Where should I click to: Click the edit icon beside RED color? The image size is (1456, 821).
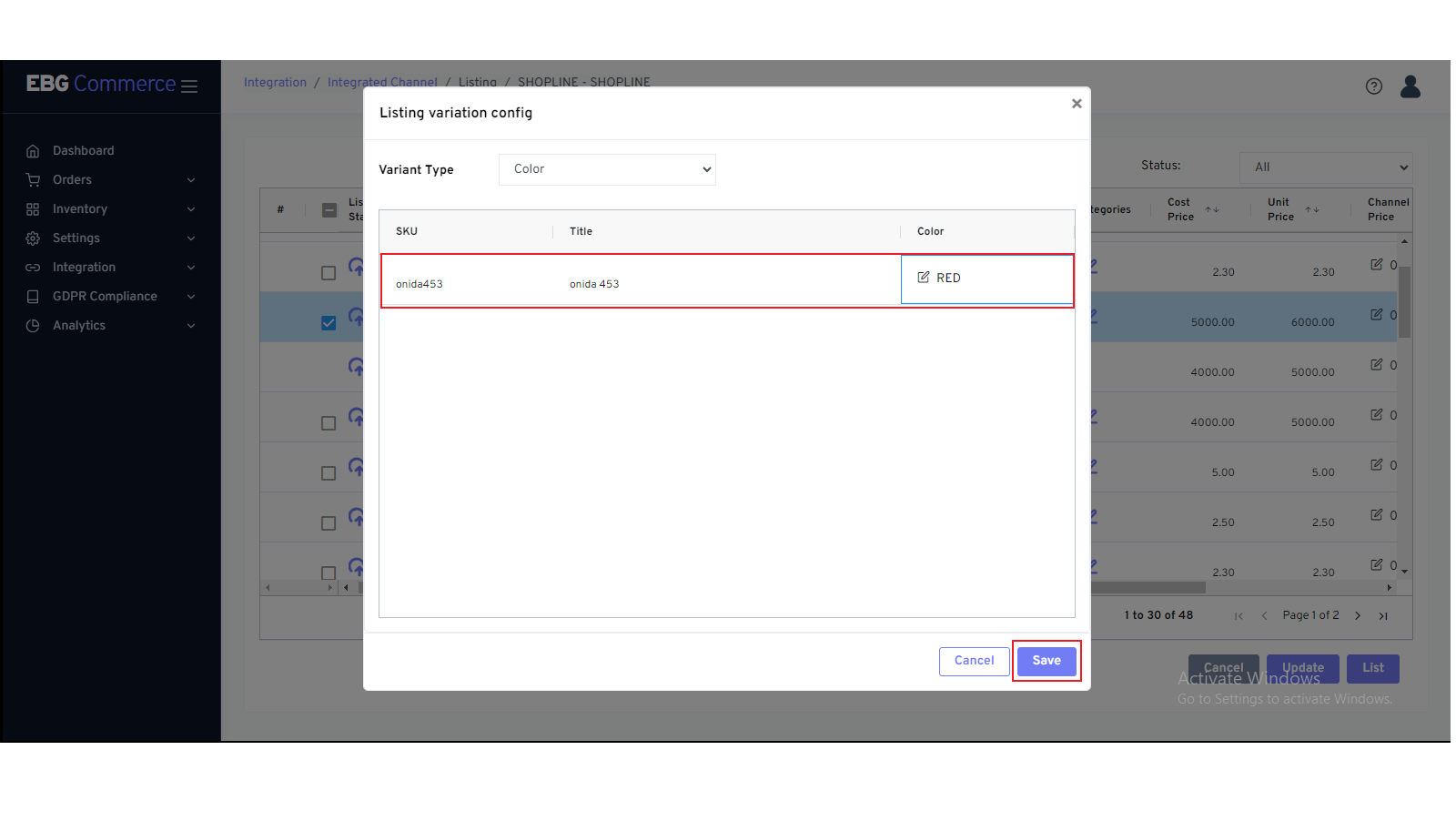tap(924, 278)
